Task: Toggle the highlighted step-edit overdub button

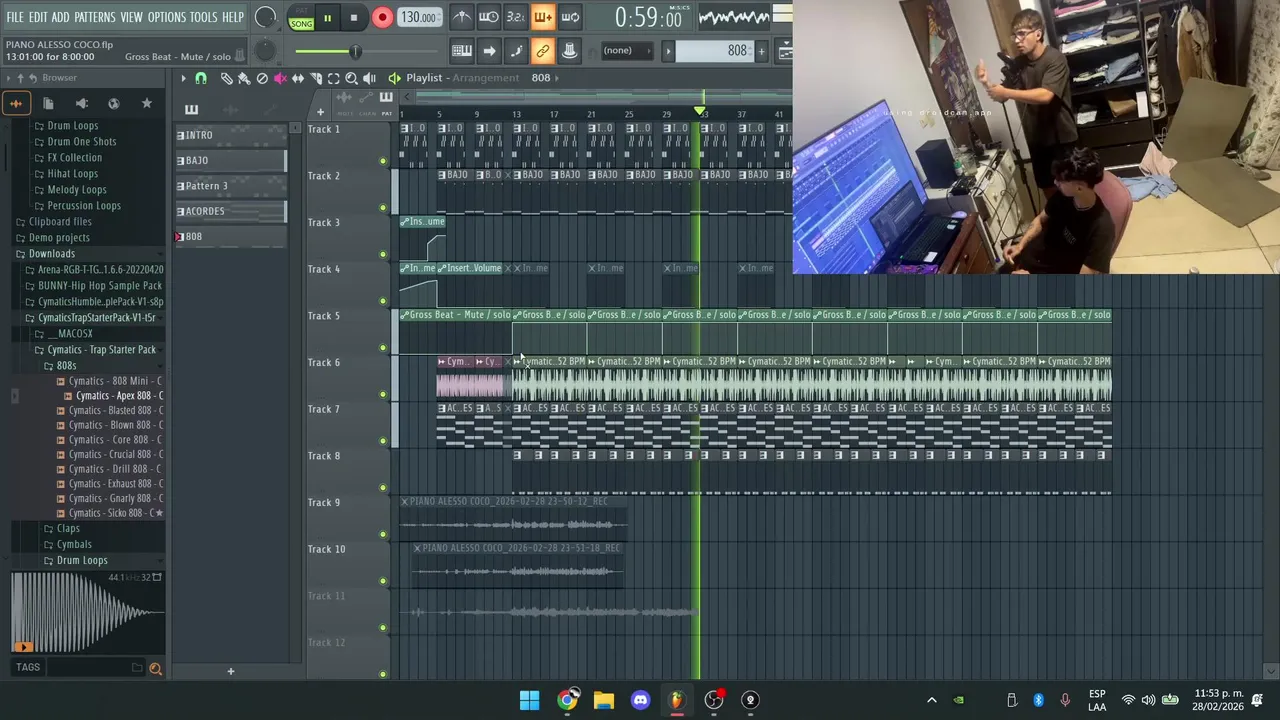Action: pyautogui.click(x=542, y=17)
